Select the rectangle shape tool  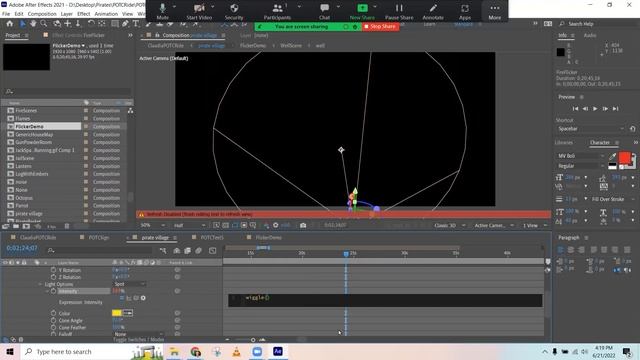[115, 24]
